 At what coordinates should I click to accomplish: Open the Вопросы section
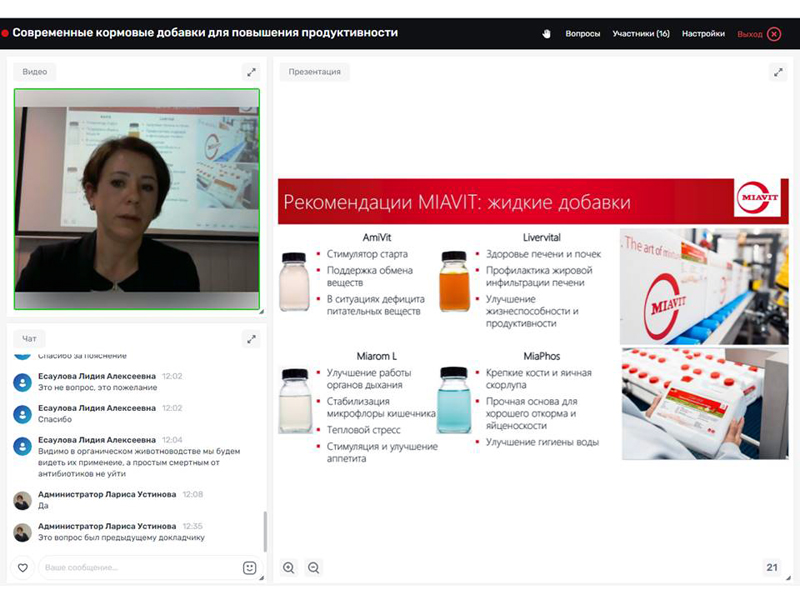point(583,33)
